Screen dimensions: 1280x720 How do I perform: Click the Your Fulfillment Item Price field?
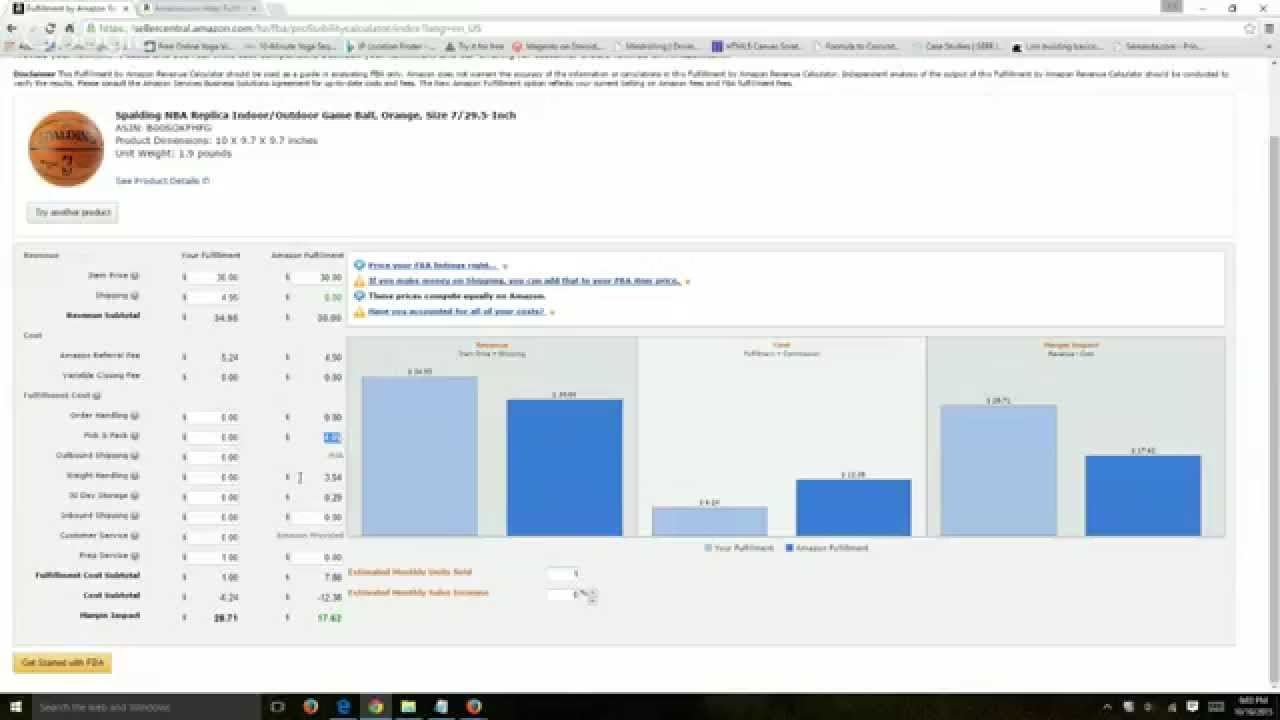215,277
